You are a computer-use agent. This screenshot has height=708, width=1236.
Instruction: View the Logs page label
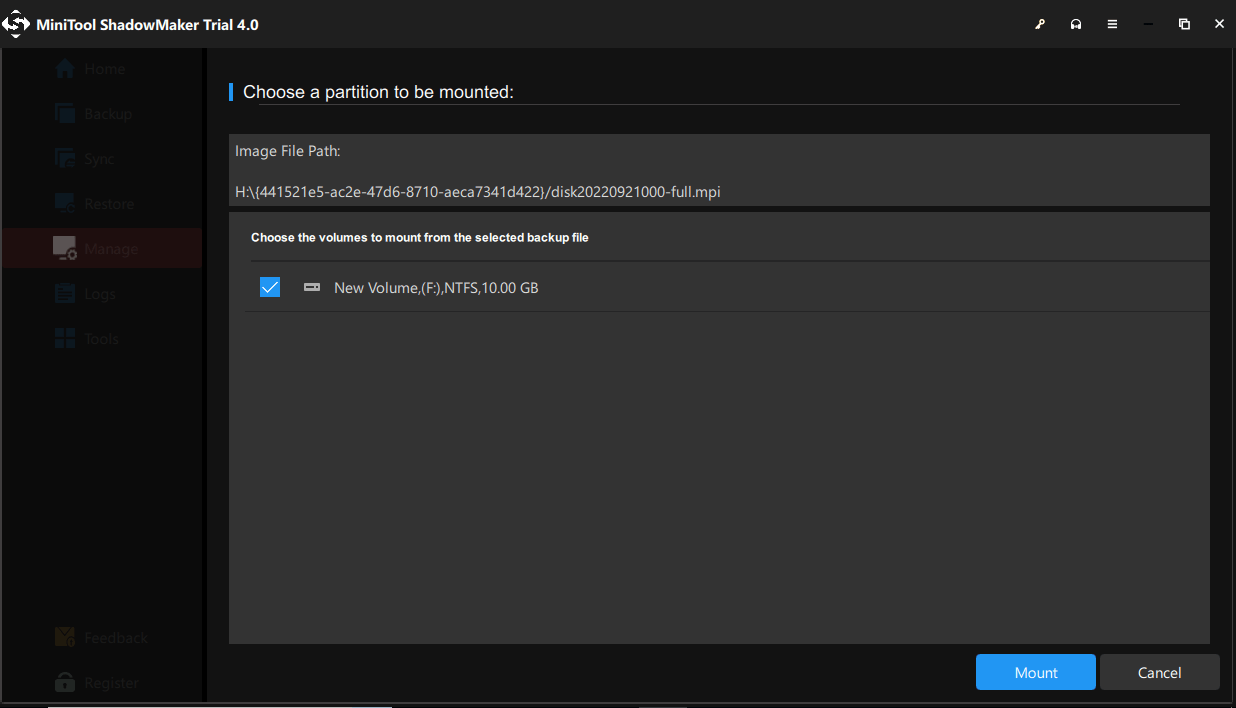coord(100,294)
